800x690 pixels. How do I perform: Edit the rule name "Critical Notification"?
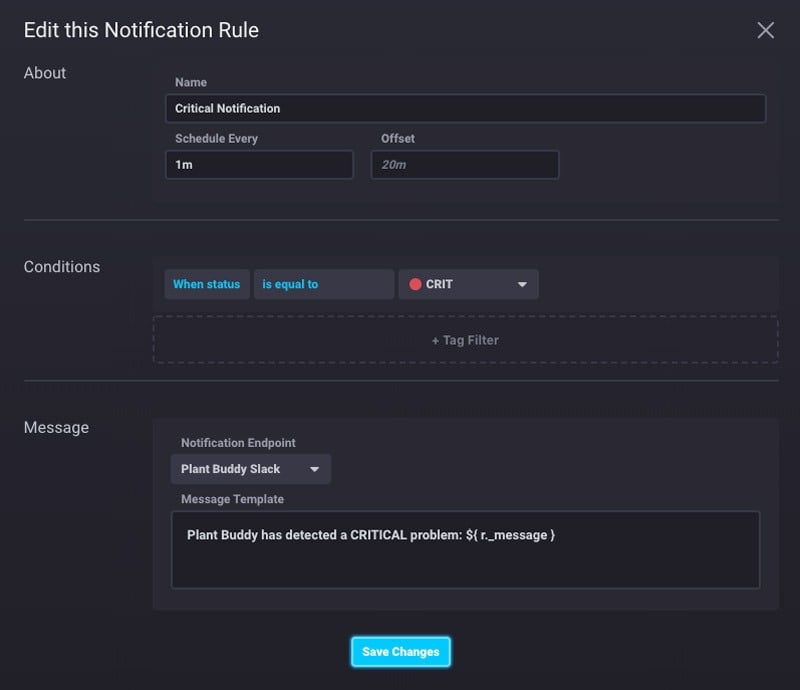pyautogui.click(x=465, y=108)
